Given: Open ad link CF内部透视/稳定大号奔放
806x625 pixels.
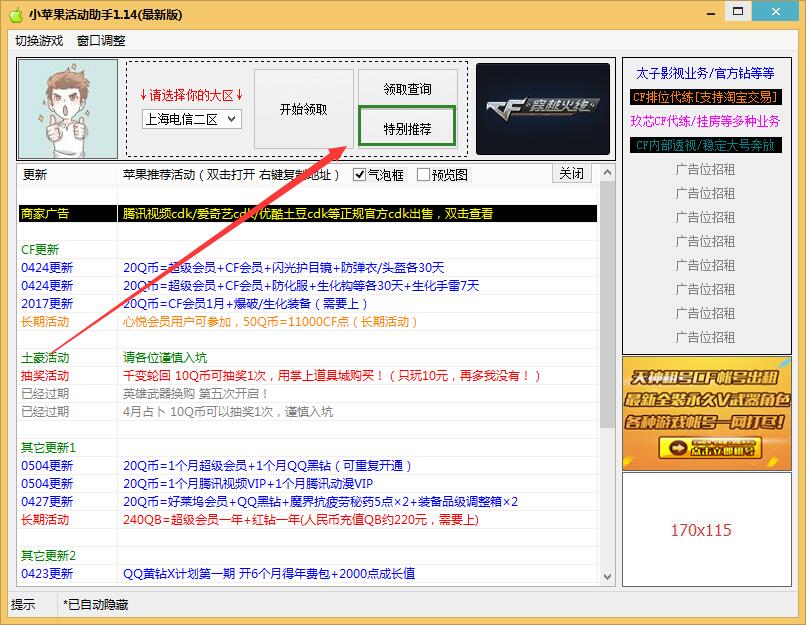Looking at the screenshot, I should click(x=706, y=145).
